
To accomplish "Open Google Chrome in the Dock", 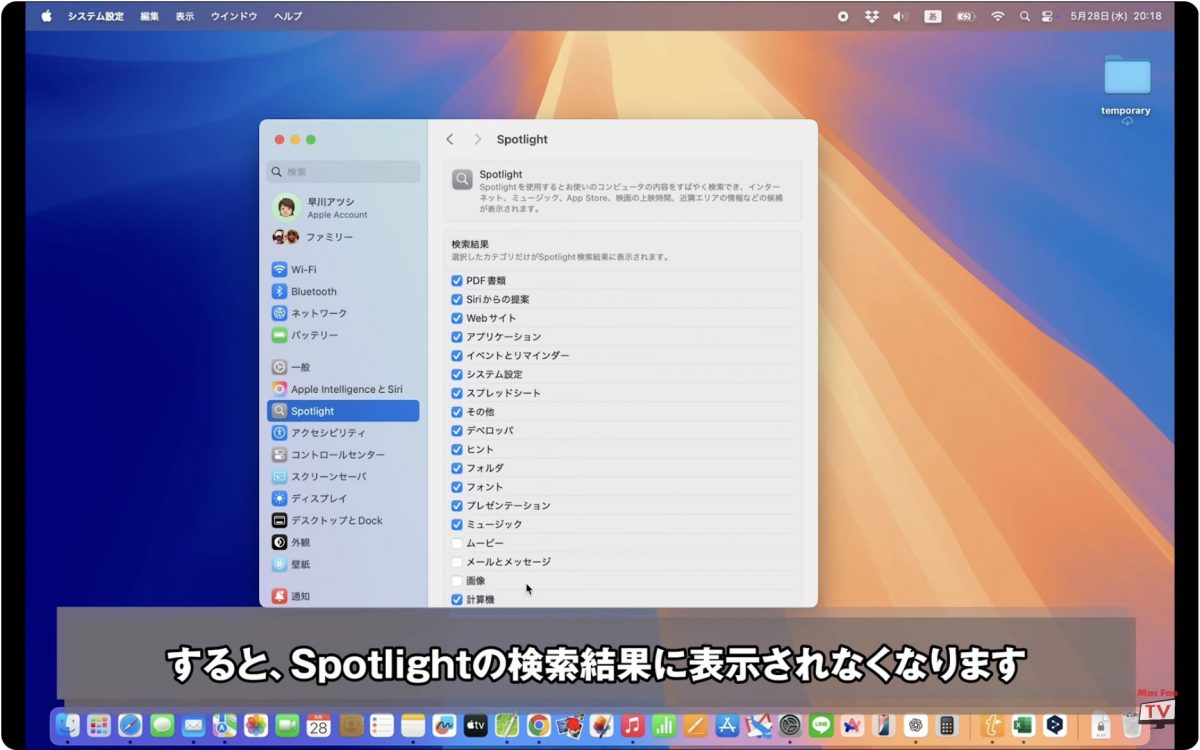I will 538,725.
